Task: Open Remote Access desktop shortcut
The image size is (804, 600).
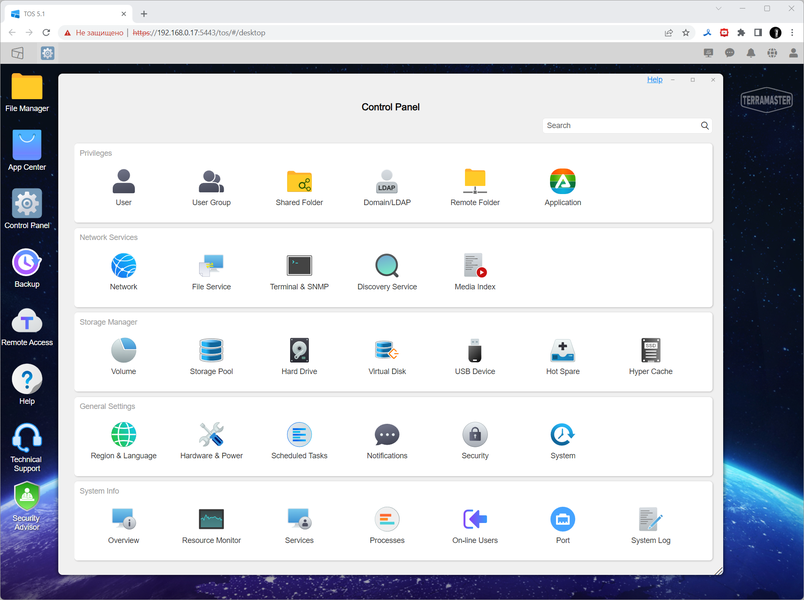Action: 27,327
